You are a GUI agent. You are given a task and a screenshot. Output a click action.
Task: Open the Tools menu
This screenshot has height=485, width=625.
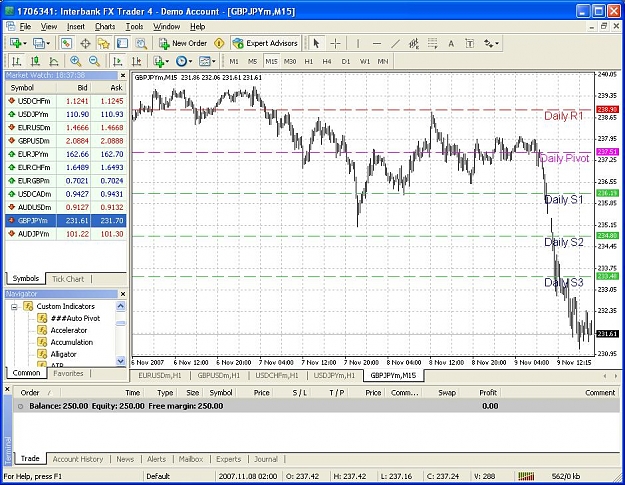[x=134, y=26]
